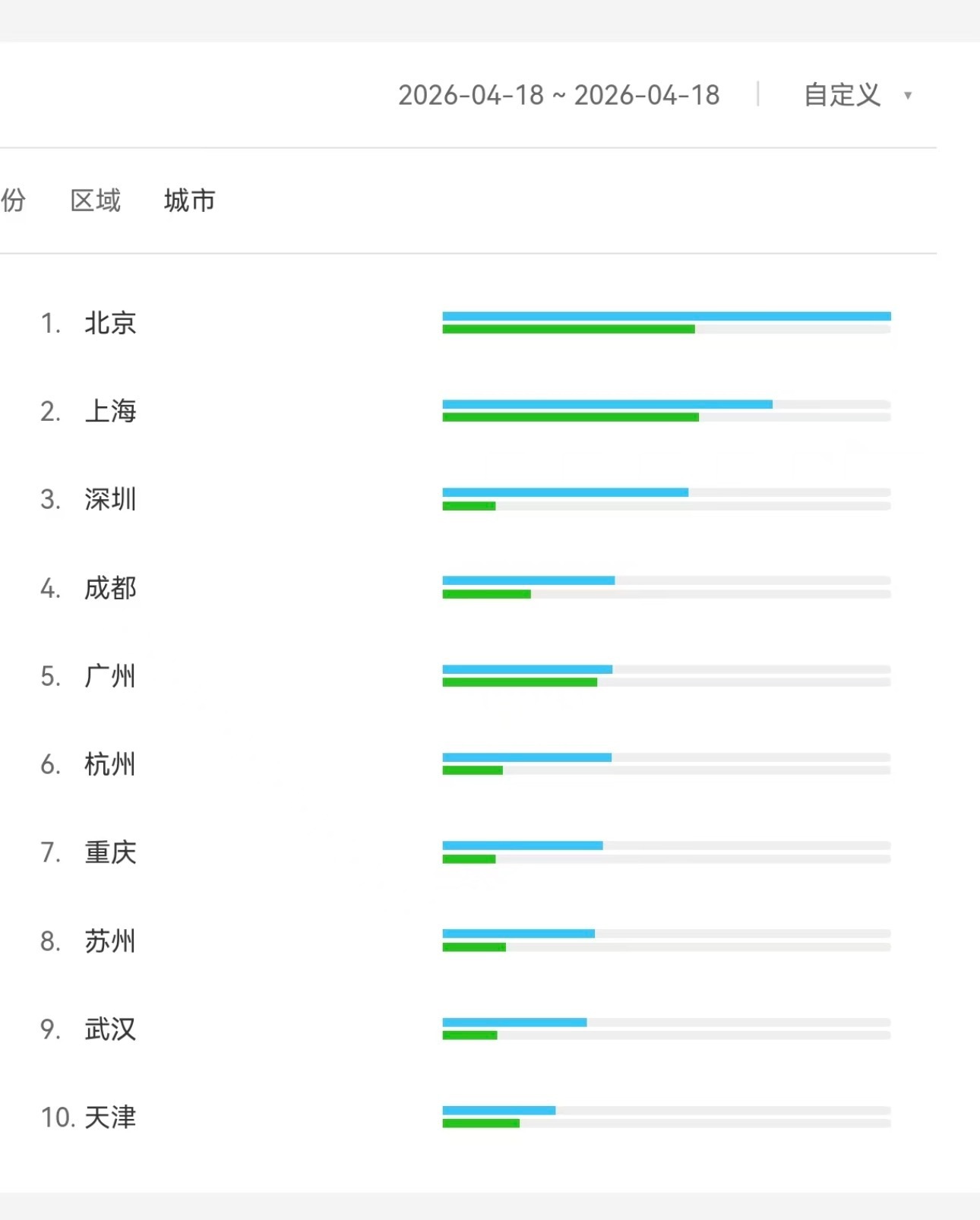
Task: Click the 广州 label
Action: (111, 676)
